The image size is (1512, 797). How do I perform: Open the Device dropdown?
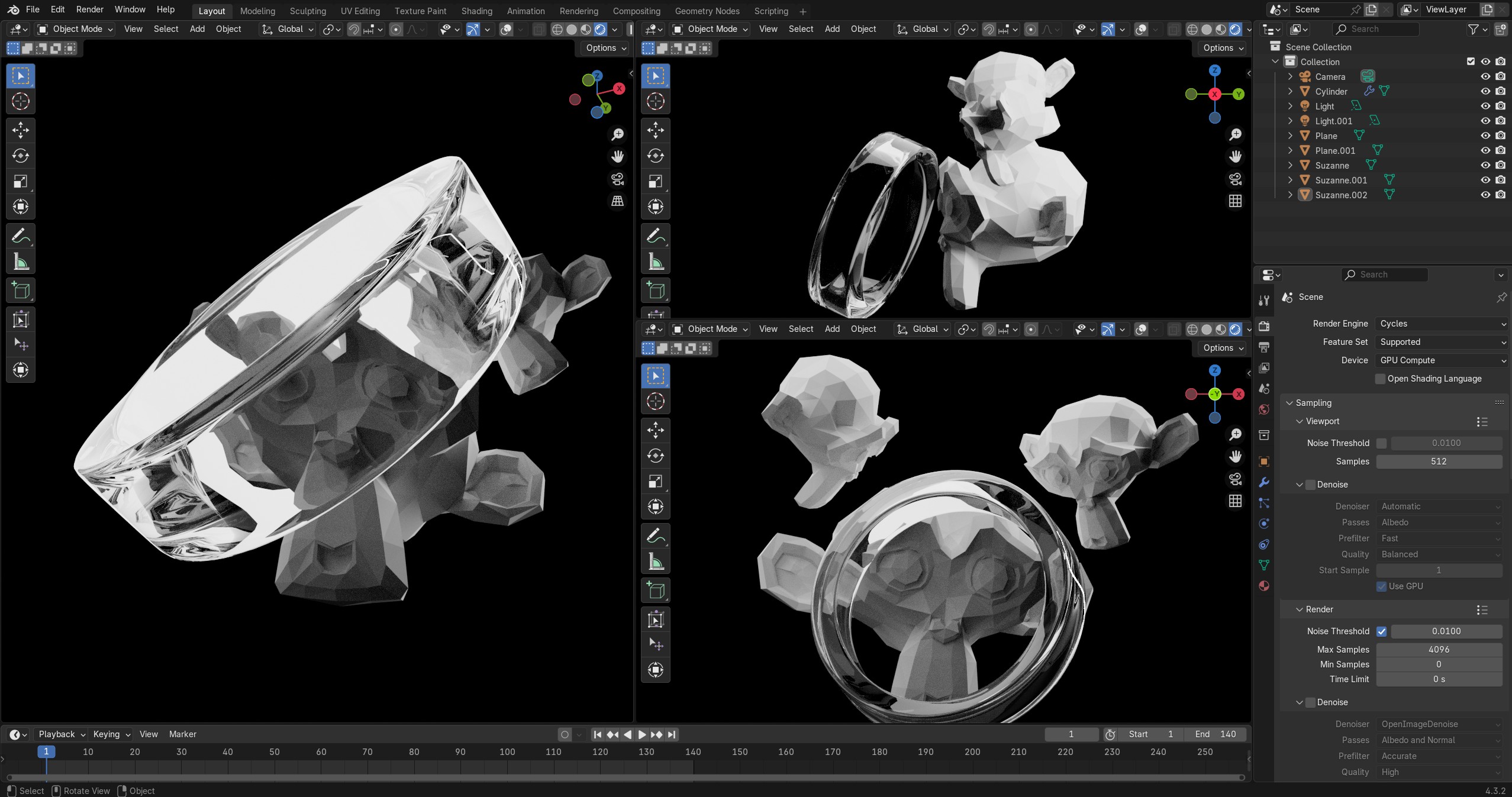(1442, 360)
